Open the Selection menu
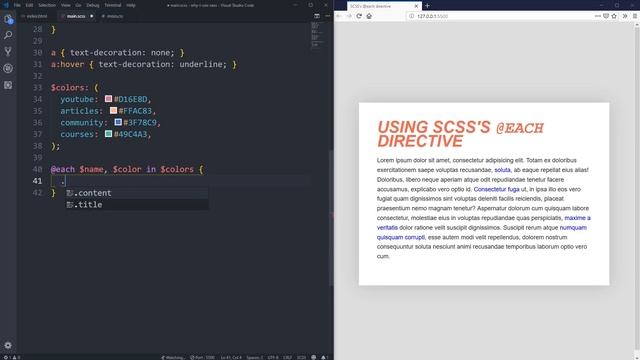640x360 pixels. [47, 5]
